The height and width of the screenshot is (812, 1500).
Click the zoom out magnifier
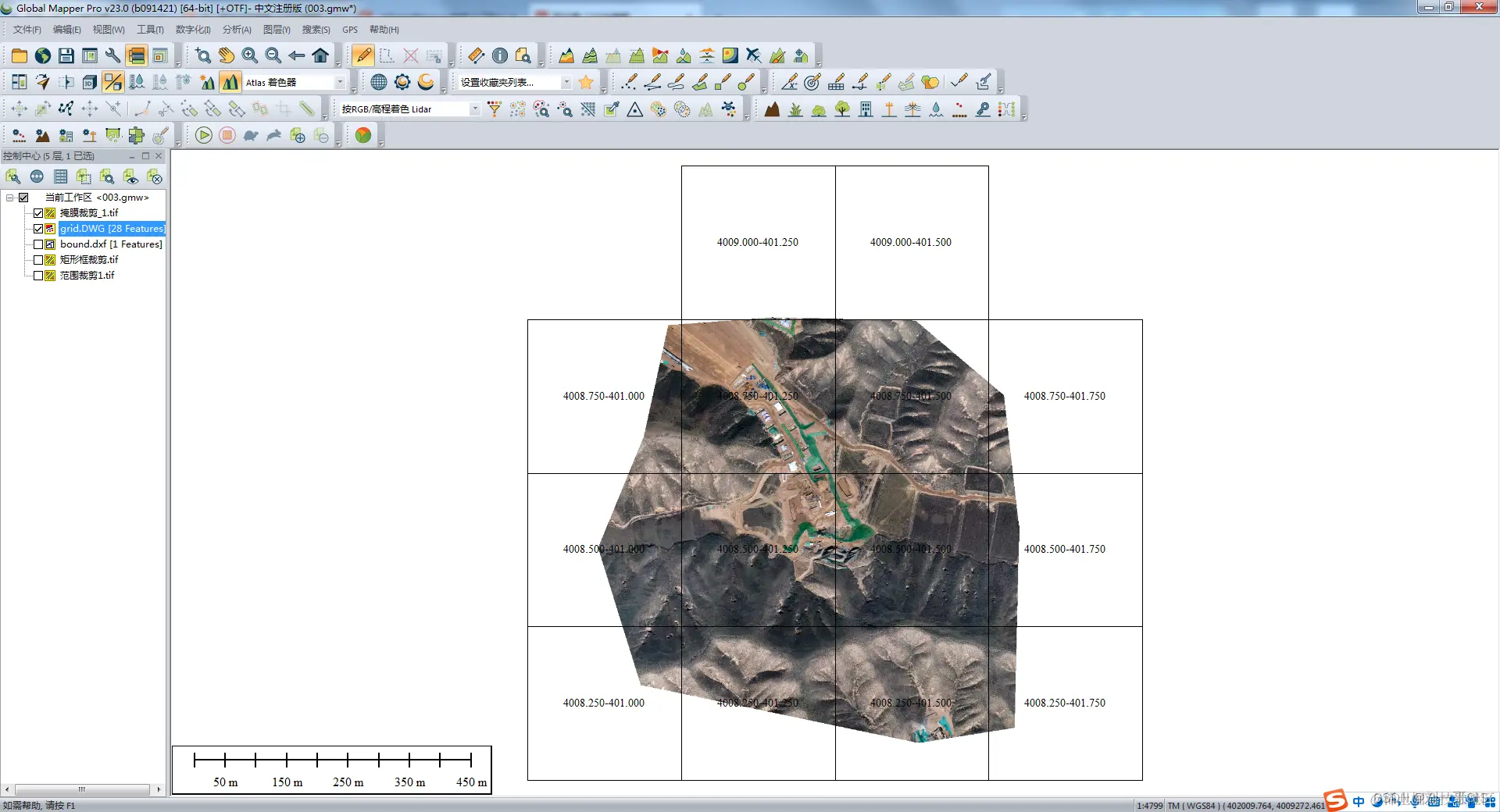click(273, 55)
